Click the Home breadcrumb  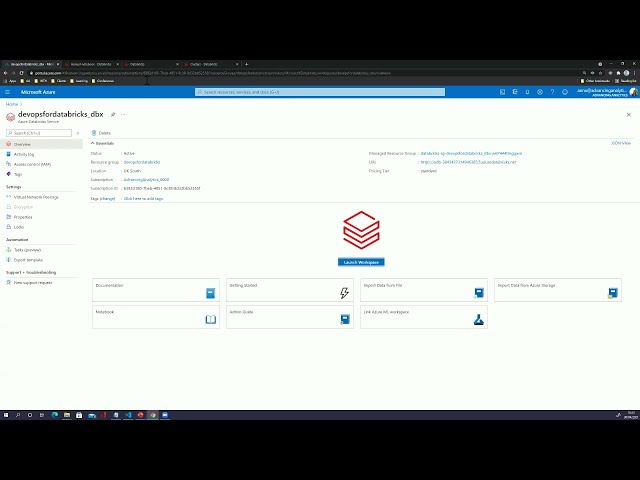coord(12,104)
